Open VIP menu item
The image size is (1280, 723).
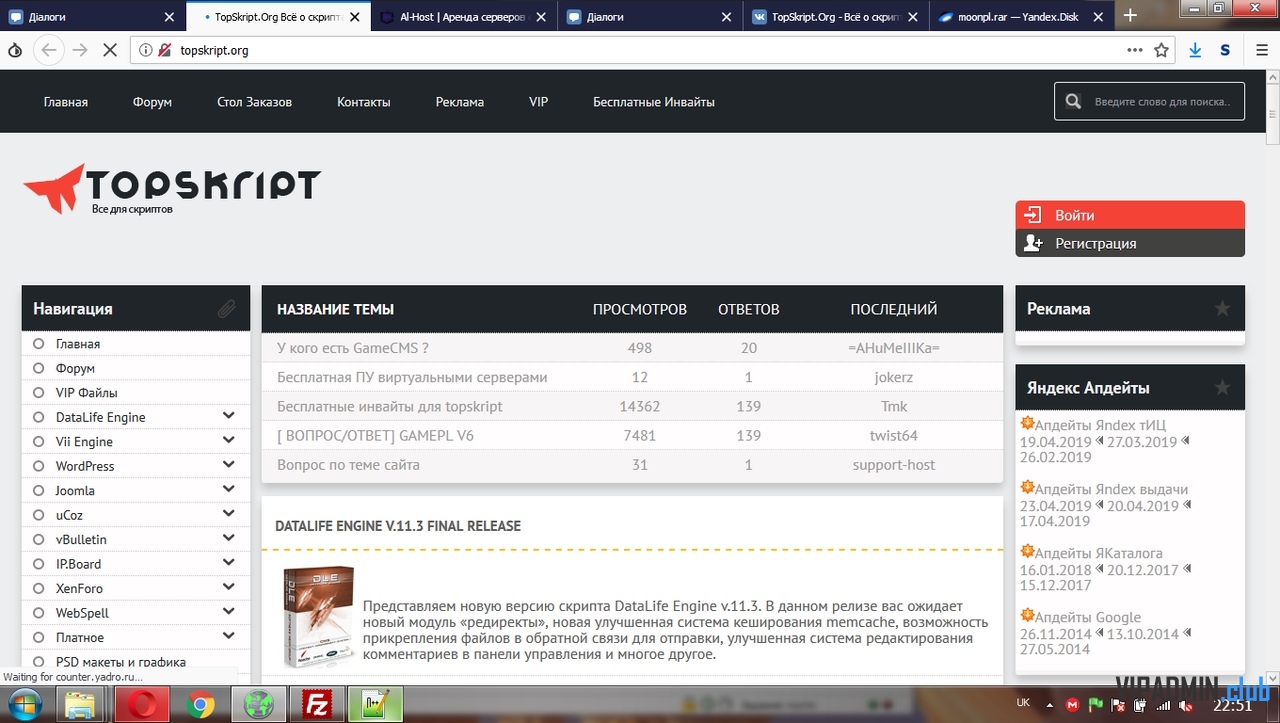[539, 102]
